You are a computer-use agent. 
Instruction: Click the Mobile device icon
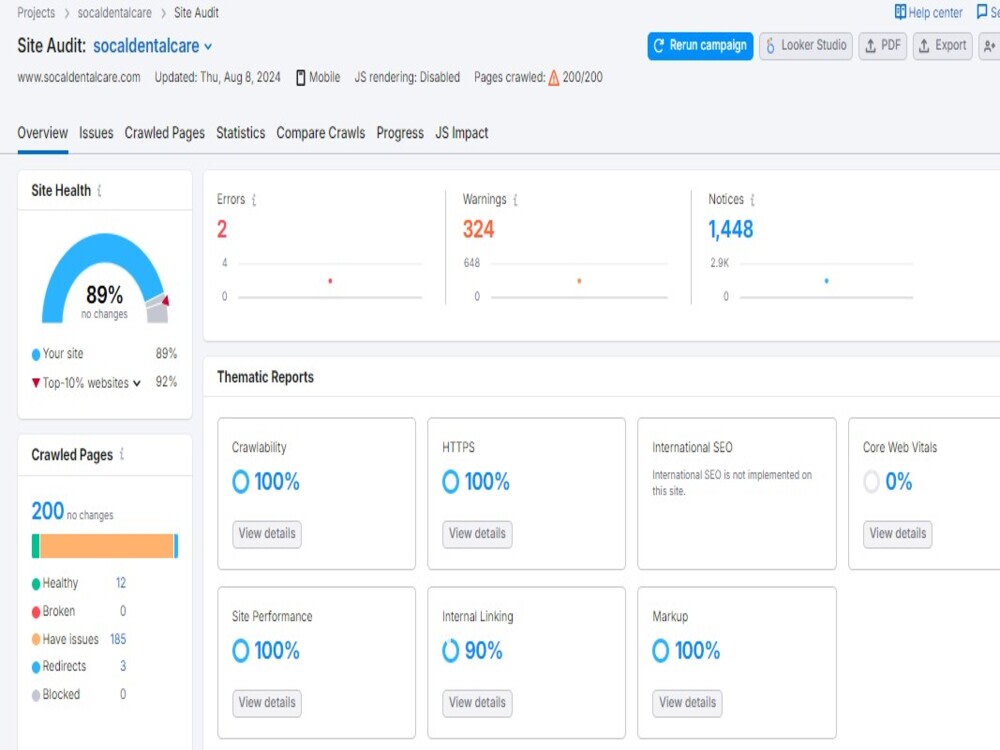(x=300, y=78)
